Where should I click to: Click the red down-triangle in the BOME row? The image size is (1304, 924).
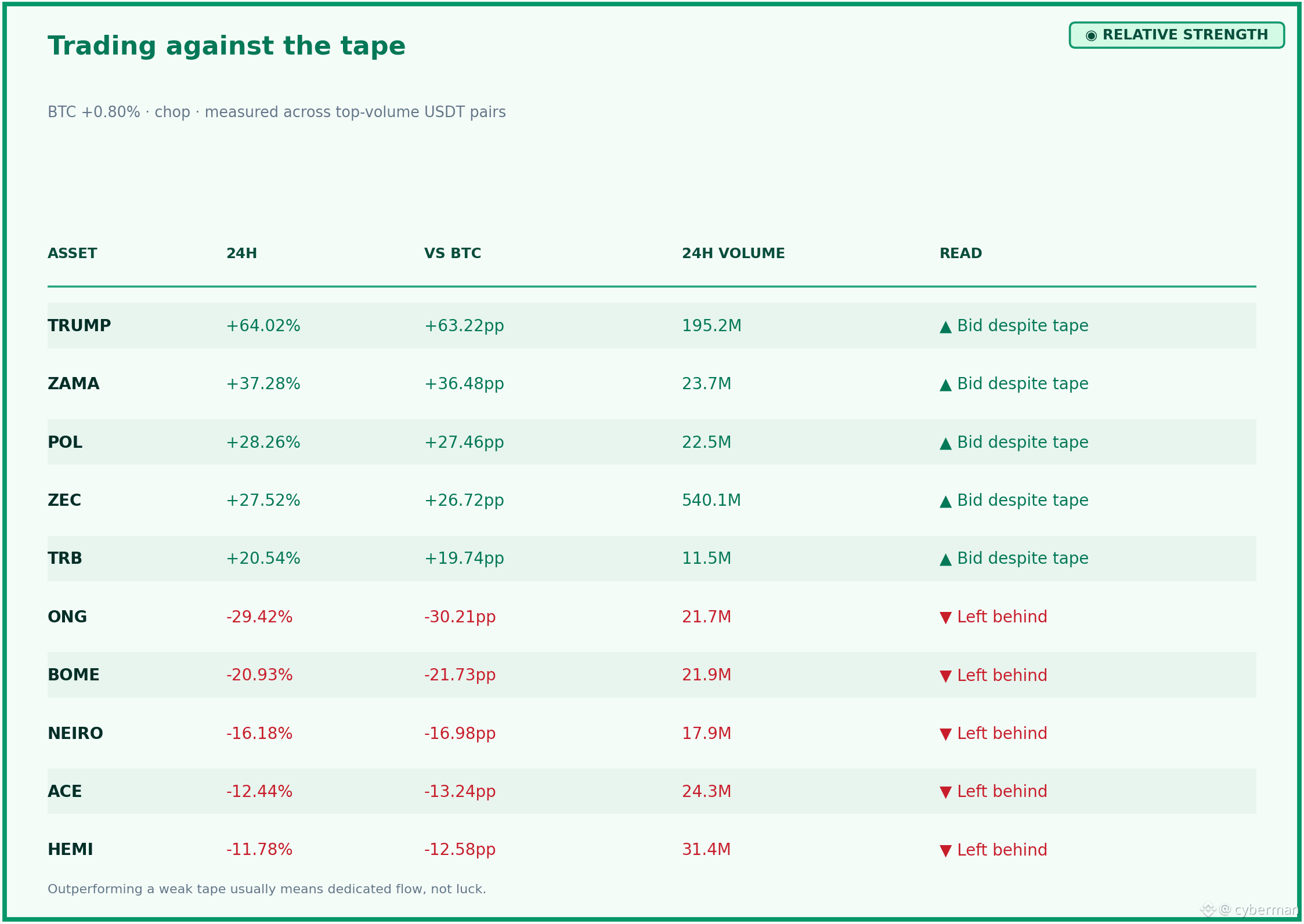click(x=945, y=676)
